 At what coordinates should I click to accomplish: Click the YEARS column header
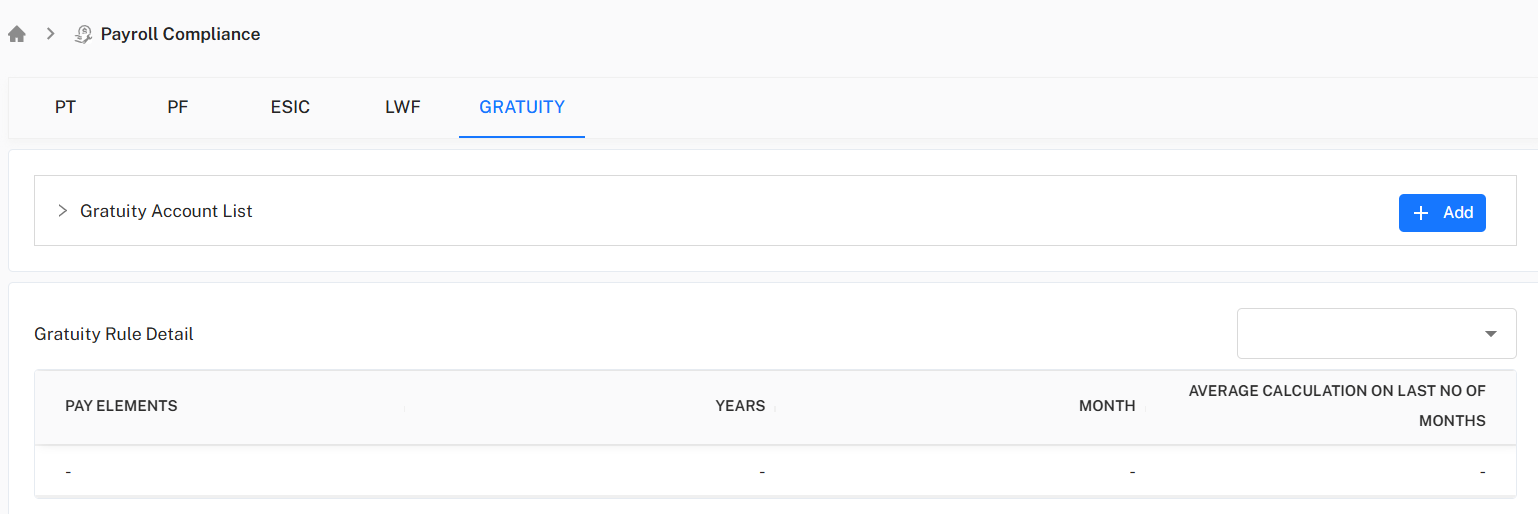tap(740, 406)
